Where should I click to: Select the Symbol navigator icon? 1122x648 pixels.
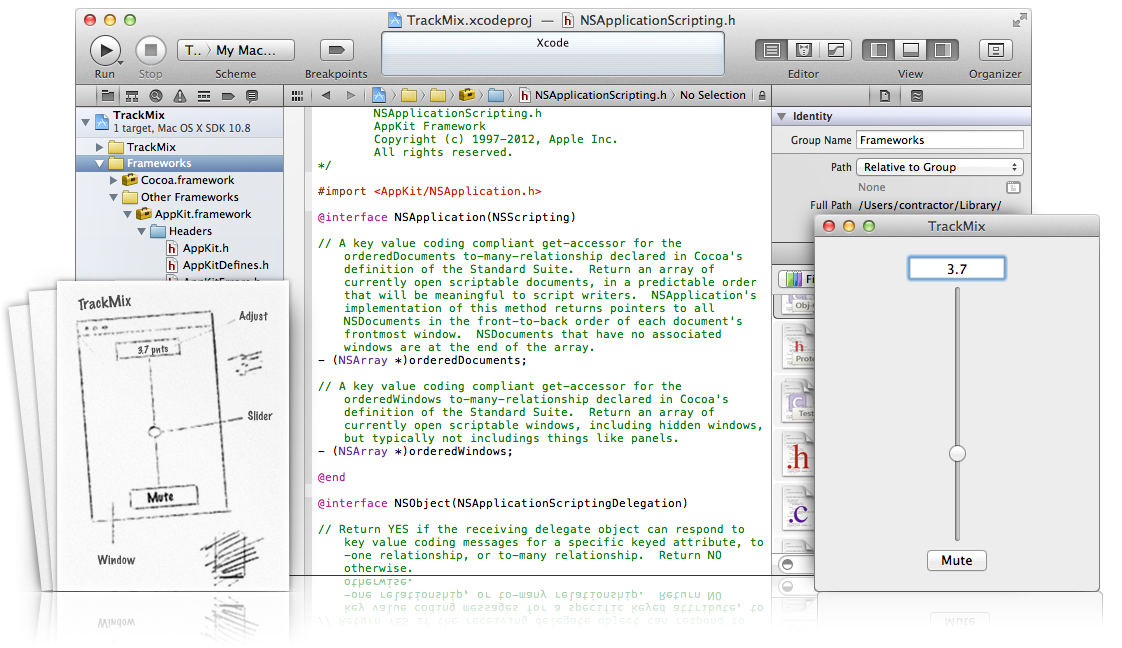coord(132,96)
